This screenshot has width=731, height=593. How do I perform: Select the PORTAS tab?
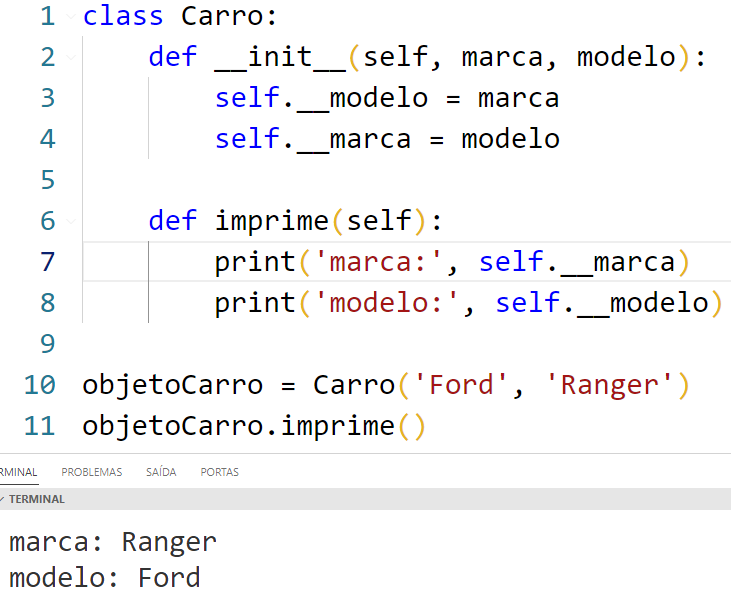219,472
